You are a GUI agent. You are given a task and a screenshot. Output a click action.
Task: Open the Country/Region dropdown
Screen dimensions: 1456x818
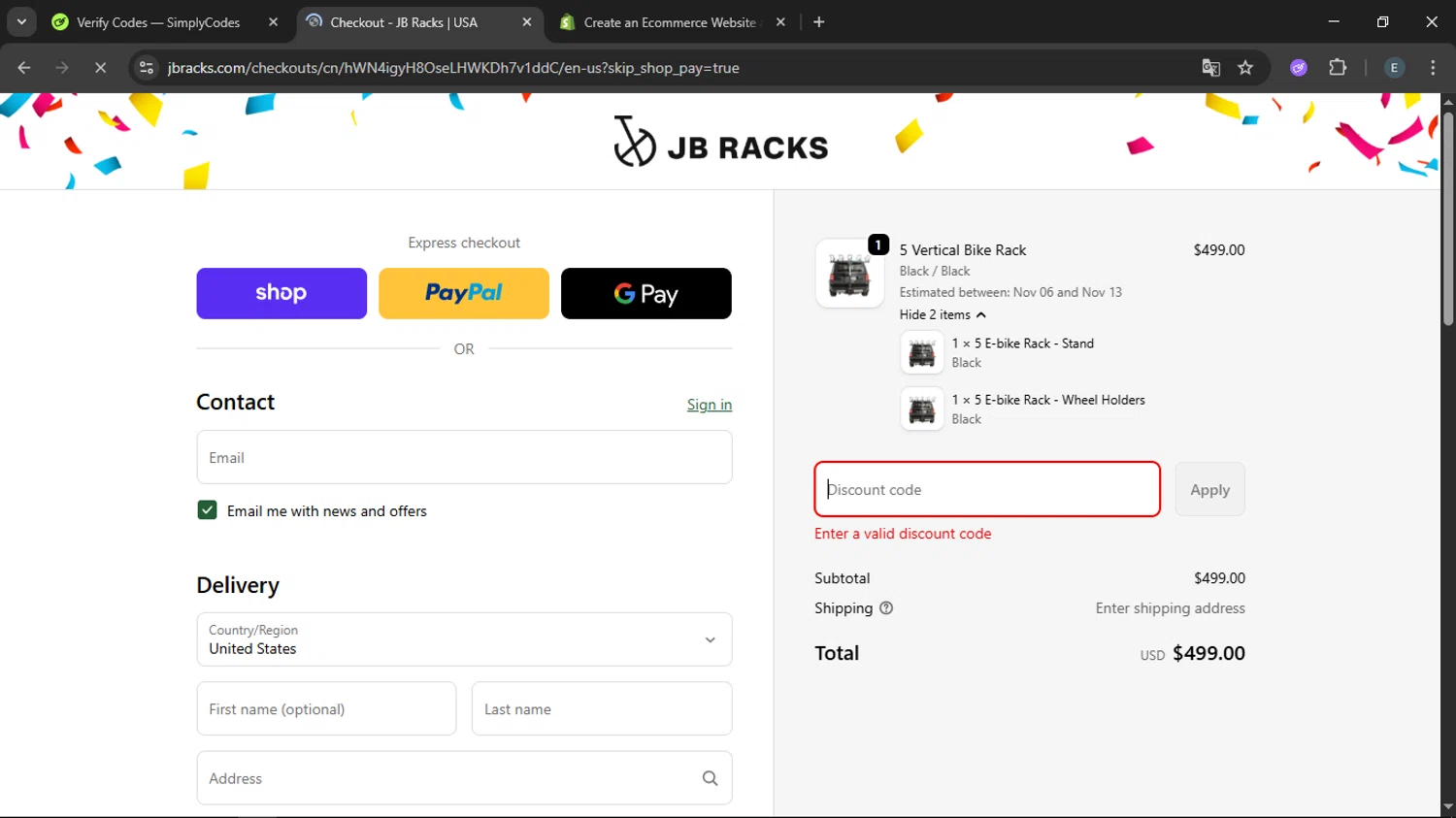pos(464,639)
